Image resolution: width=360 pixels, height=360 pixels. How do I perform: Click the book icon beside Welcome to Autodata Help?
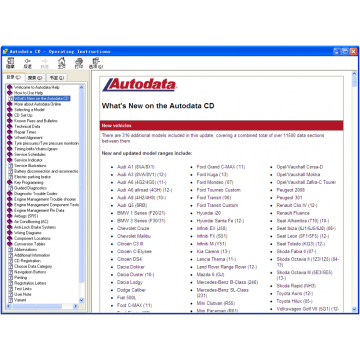pyautogui.click(x=10, y=87)
